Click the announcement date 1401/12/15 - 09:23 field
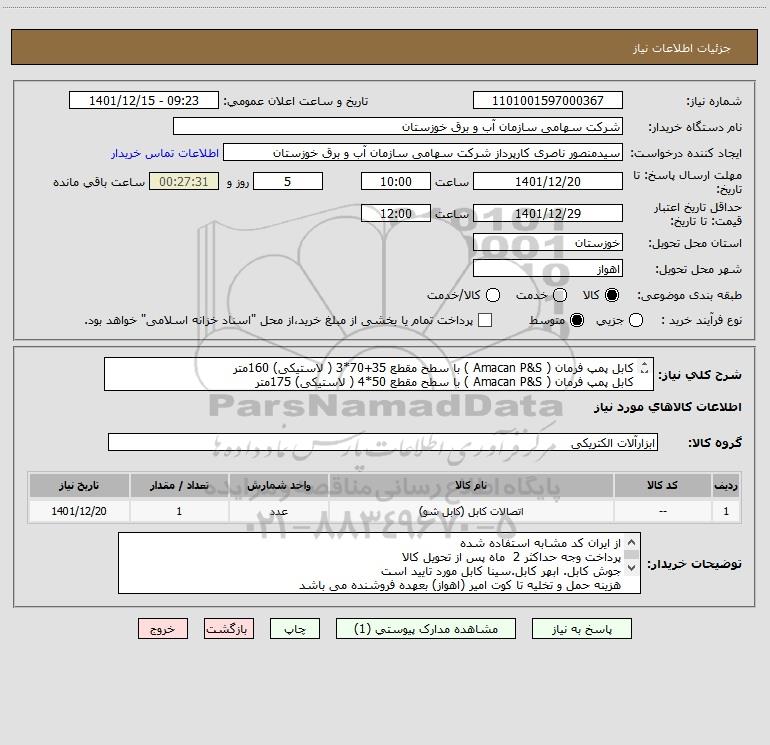This screenshot has height=745, width=770. (144, 100)
